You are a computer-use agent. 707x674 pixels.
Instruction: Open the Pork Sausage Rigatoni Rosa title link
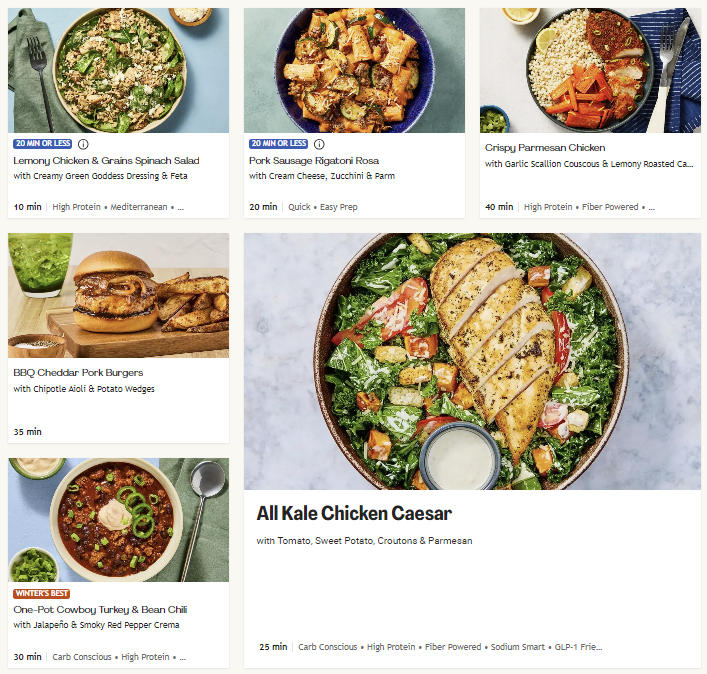point(314,161)
